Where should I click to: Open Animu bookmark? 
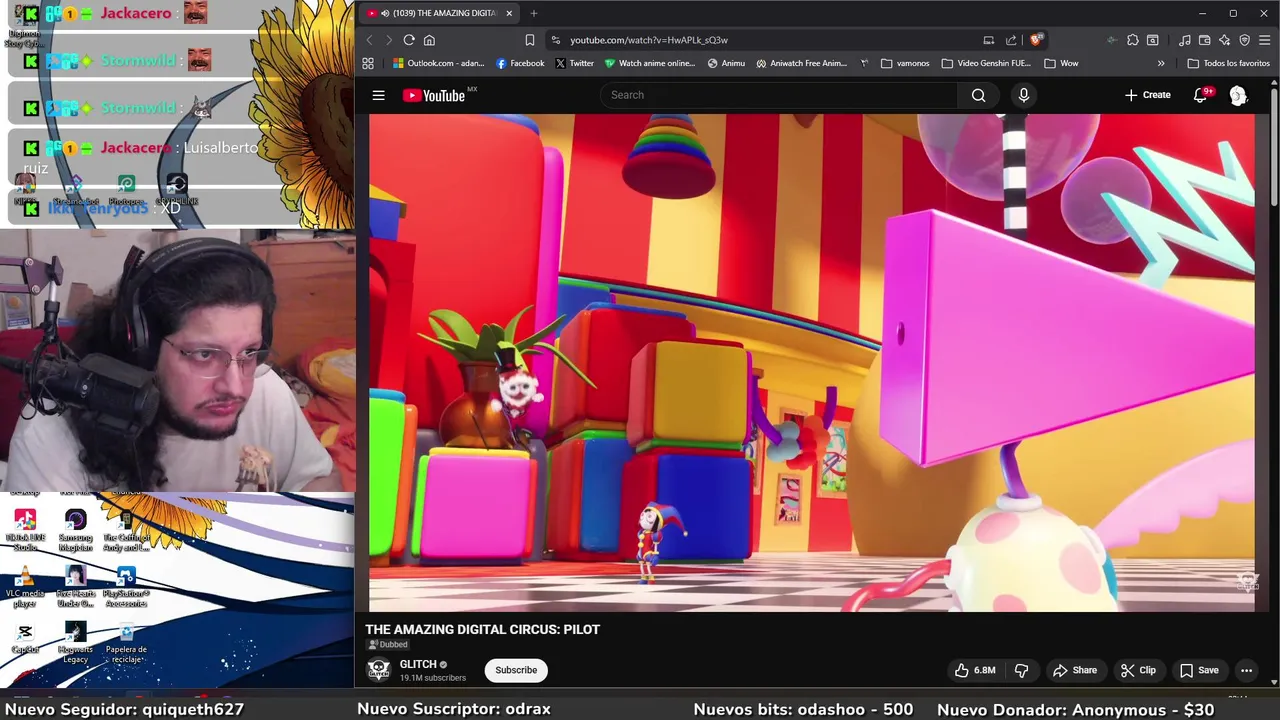click(x=726, y=63)
